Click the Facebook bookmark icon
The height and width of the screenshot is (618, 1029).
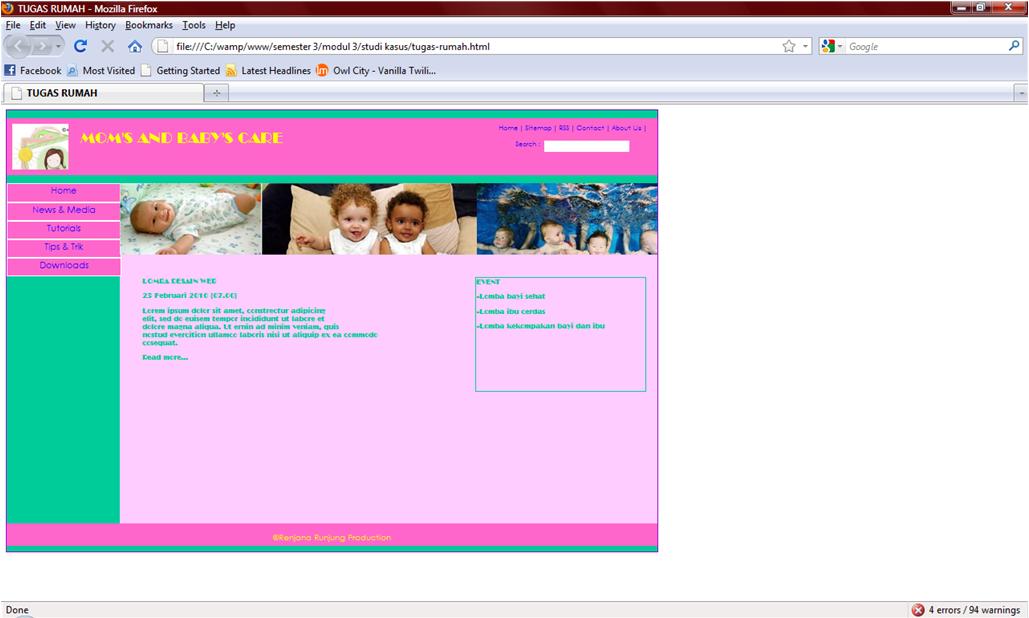pos(10,70)
